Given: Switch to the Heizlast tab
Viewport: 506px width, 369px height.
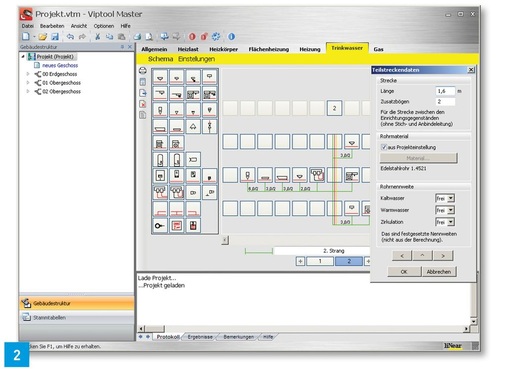Looking at the screenshot, I should 188,49.
